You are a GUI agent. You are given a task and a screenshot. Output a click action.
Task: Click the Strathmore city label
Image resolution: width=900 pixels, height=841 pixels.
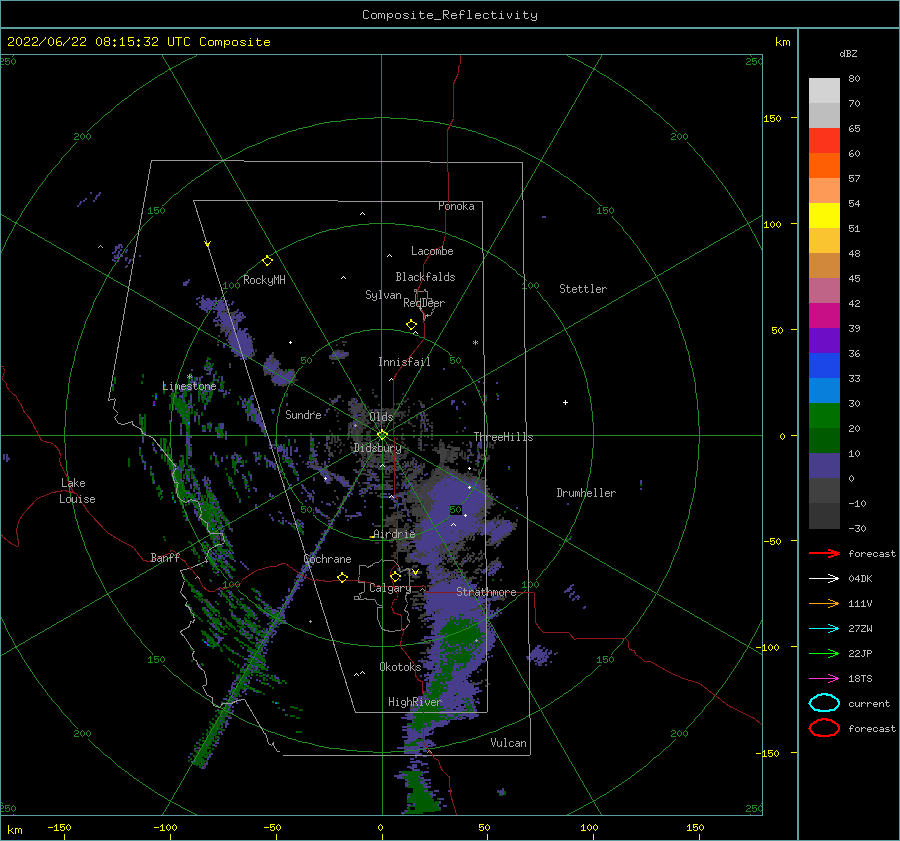pyautogui.click(x=486, y=592)
